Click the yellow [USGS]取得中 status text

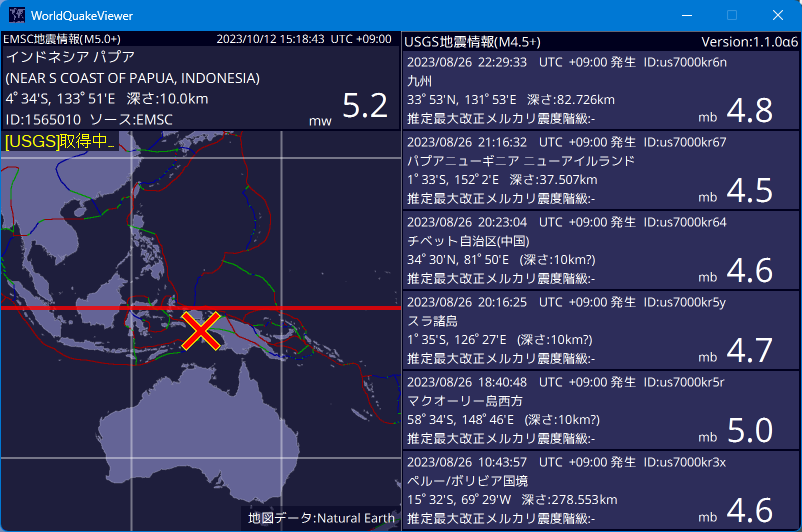[x=60, y=142]
